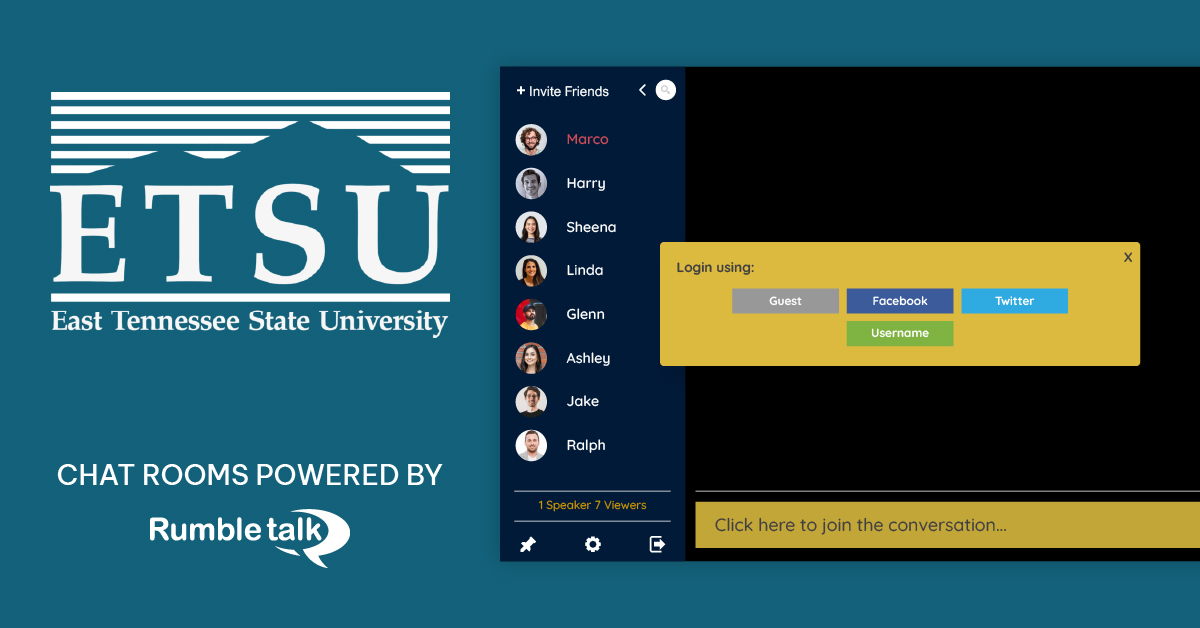
Task: Select Linda from the user list
Action: coord(584,271)
